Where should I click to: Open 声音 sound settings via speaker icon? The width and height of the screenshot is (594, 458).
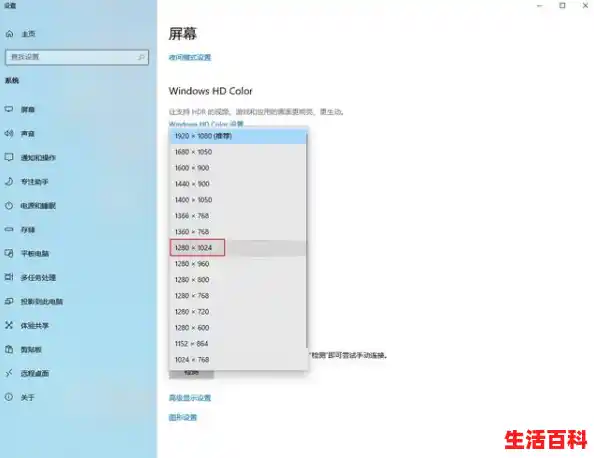(x=9, y=133)
